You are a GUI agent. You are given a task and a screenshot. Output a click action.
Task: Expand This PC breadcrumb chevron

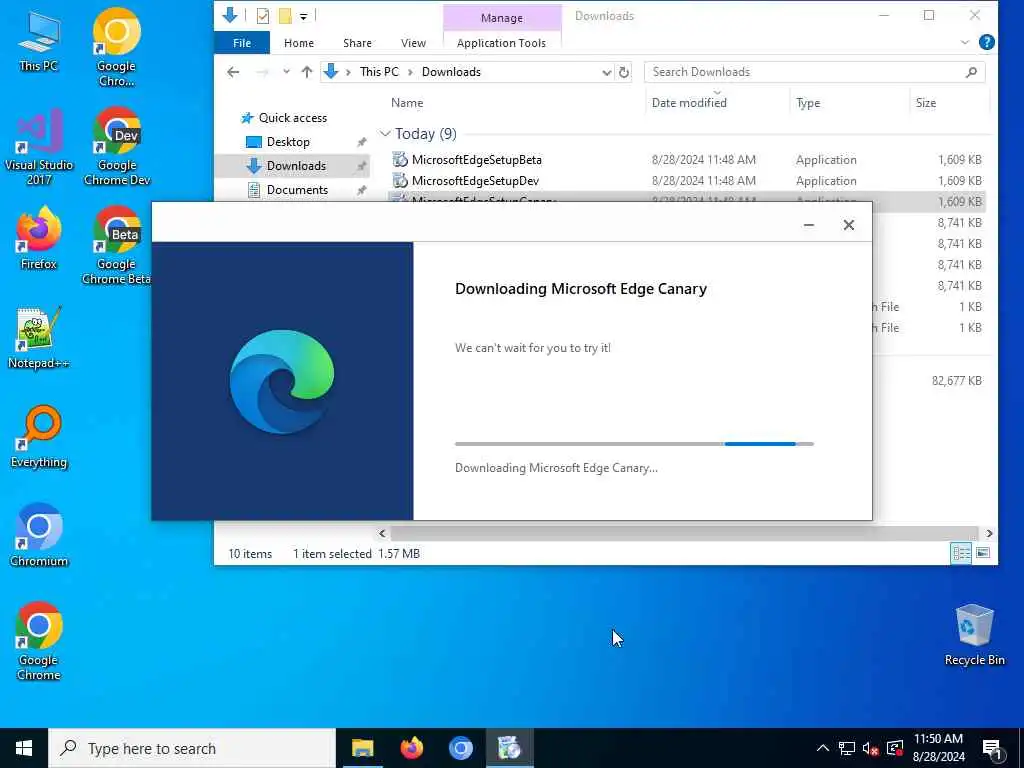pyautogui.click(x=410, y=72)
